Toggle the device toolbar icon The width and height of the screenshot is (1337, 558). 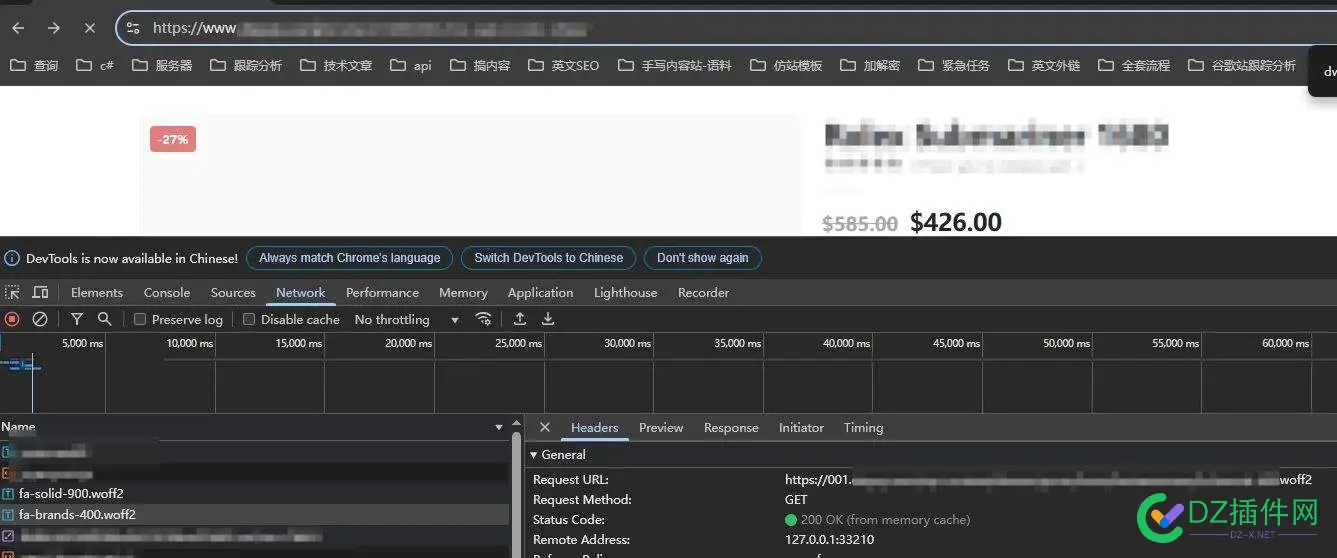(x=40, y=292)
